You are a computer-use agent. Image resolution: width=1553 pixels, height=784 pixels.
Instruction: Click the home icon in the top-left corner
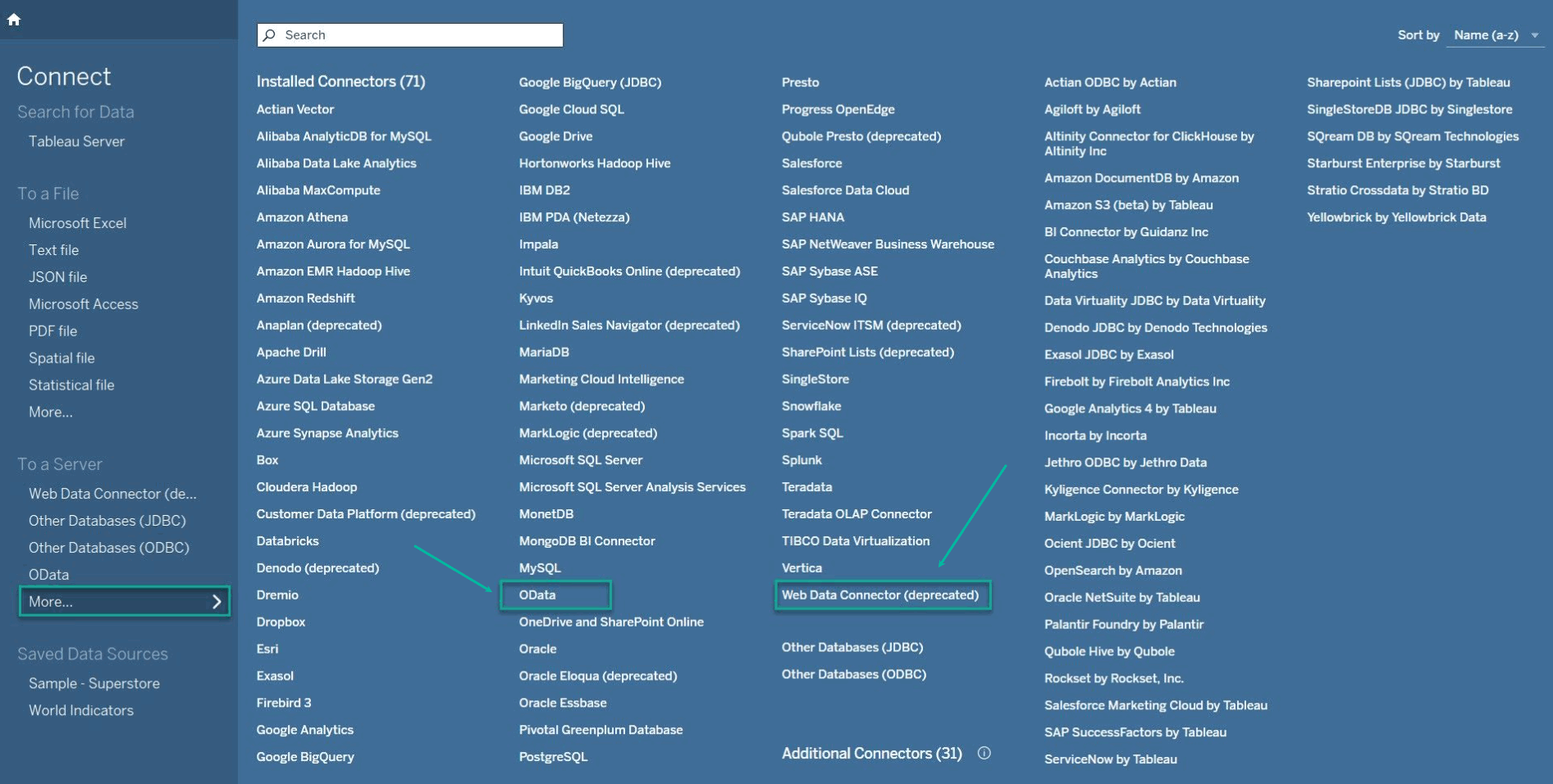click(14, 18)
